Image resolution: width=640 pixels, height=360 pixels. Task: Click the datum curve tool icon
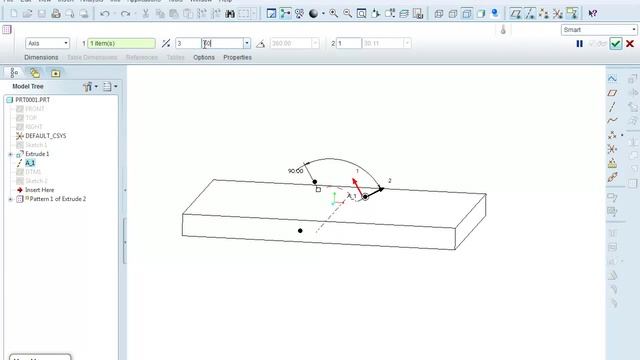[612, 120]
